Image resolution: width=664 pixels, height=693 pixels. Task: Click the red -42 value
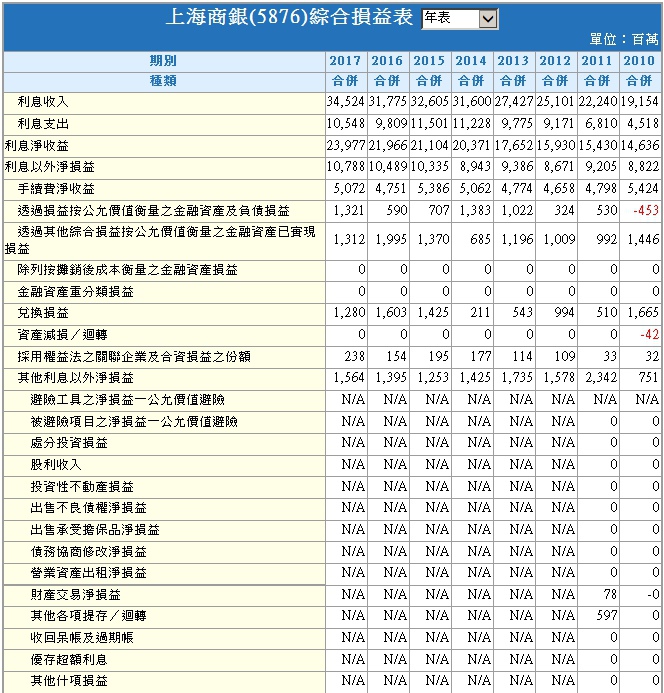tap(649, 335)
